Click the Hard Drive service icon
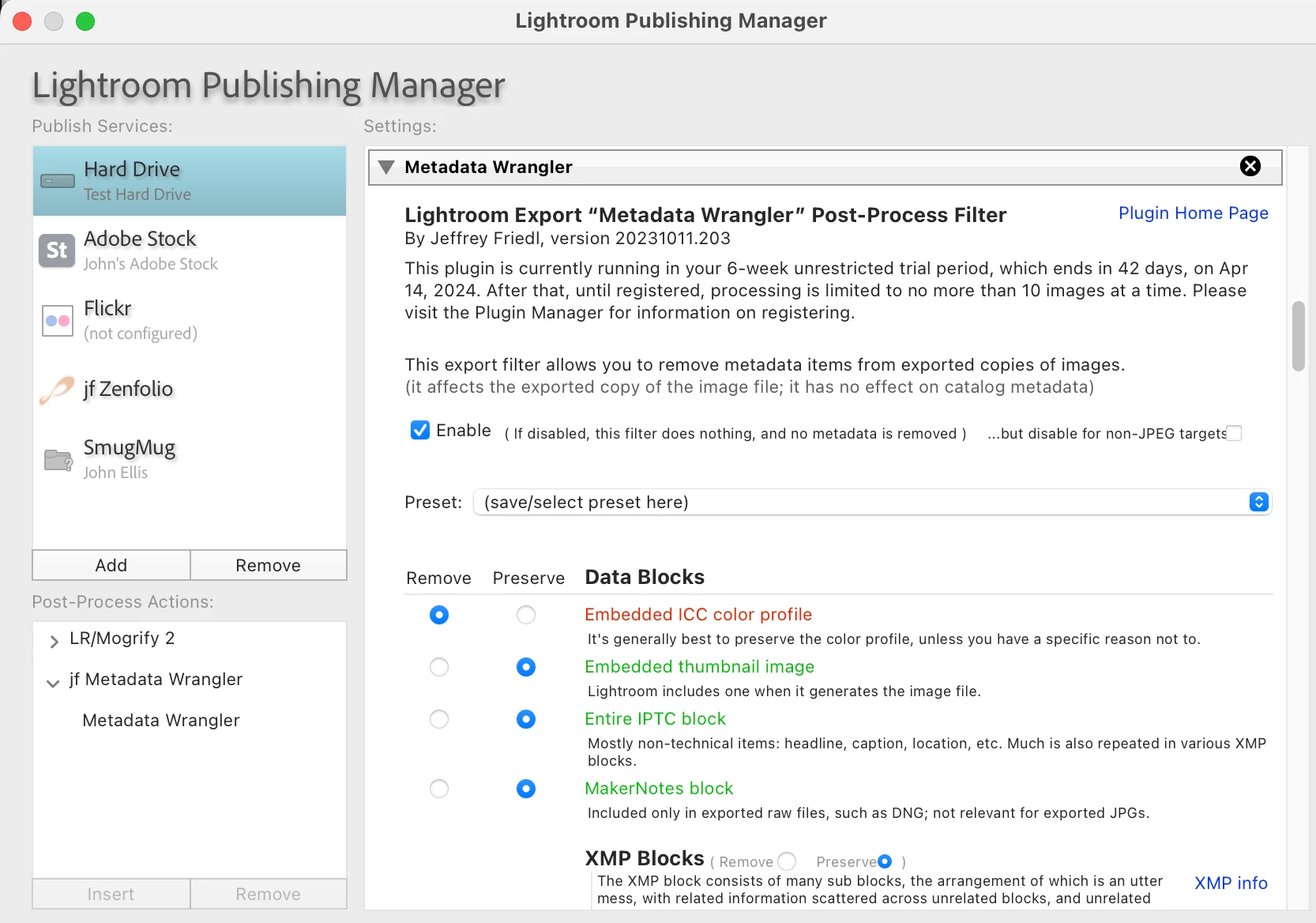This screenshot has width=1316, height=923. click(58, 181)
